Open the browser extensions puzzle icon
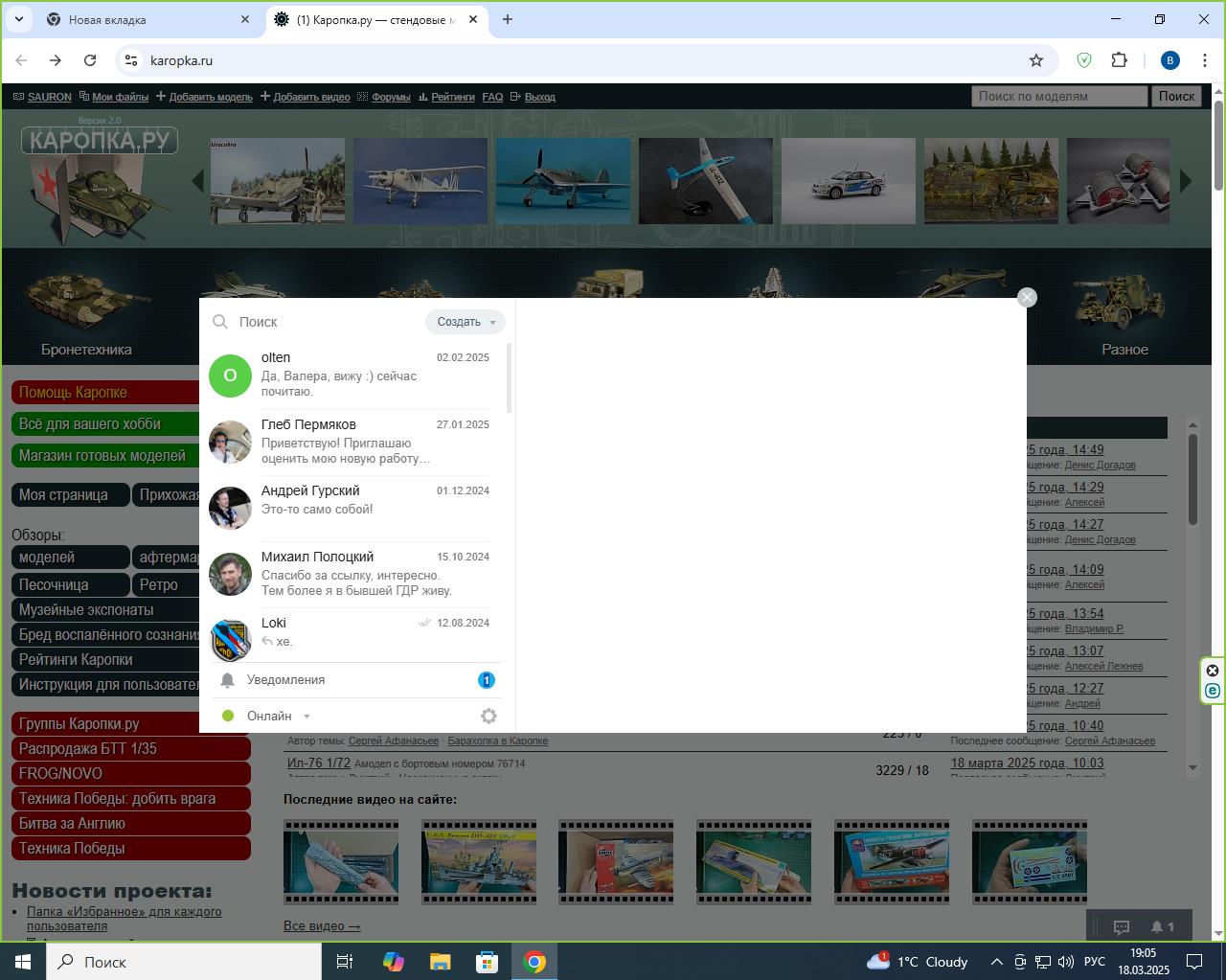This screenshot has width=1226, height=980. pos(1119,60)
